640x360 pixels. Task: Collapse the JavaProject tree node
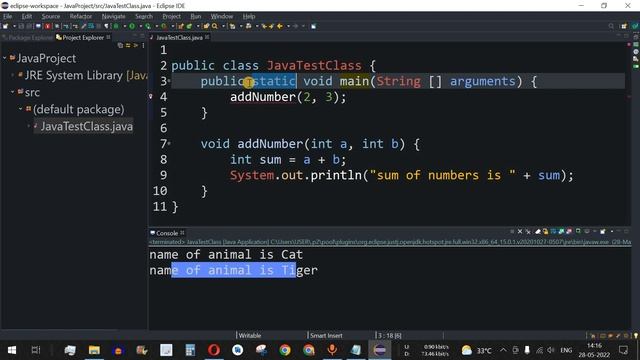pyautogui.click(x=4, y=58)
